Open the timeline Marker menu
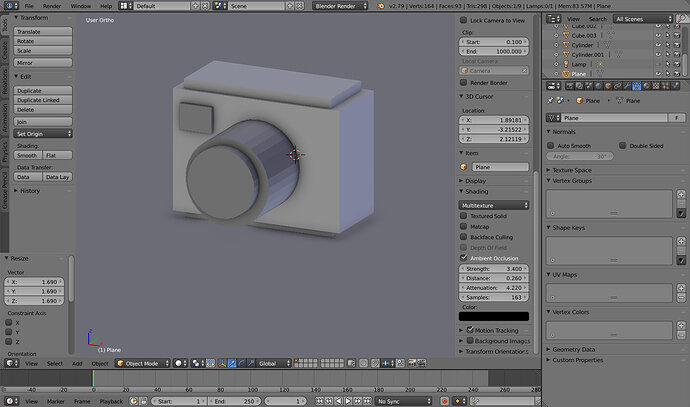This screenshot has width=690, height=407. (x=55, y=401)
